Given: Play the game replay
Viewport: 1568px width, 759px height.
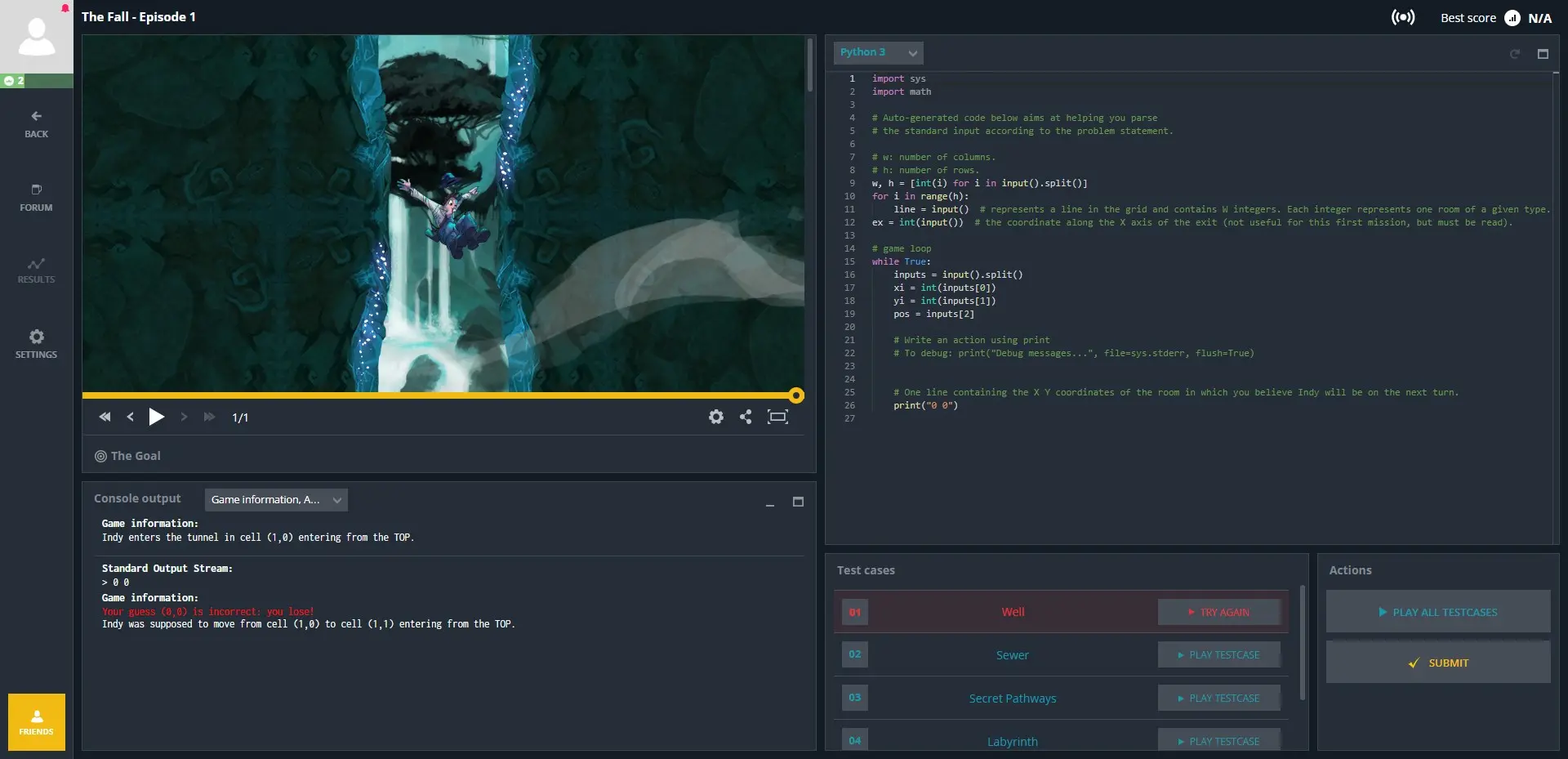Looking at the screenshot, I should (156, 417).
